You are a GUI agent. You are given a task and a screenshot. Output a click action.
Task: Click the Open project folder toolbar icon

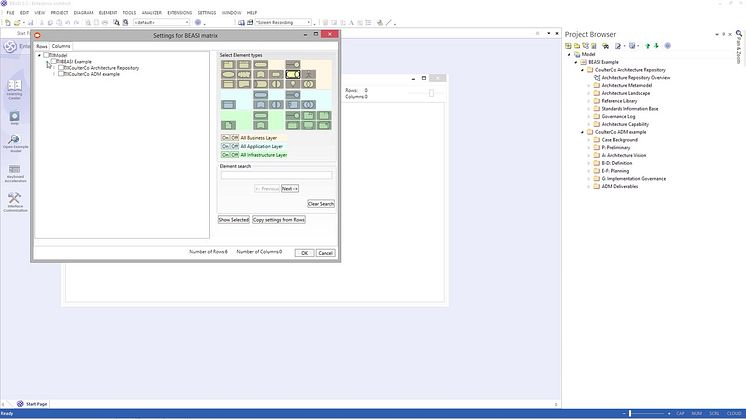point(18,22)
